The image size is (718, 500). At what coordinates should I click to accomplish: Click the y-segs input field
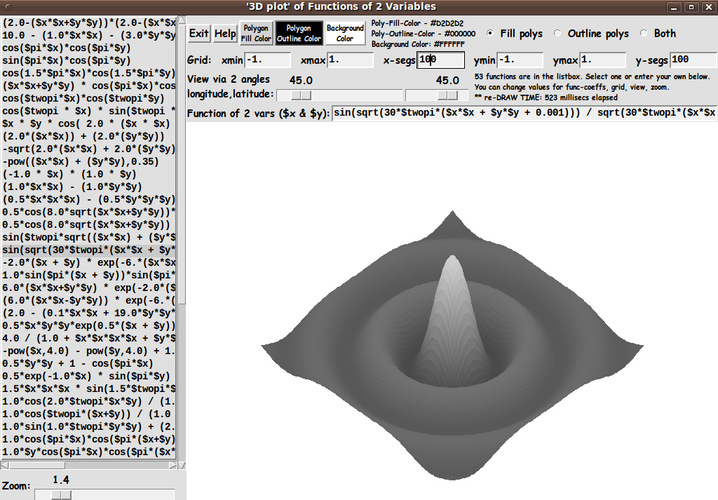click(x=693, y=60)
